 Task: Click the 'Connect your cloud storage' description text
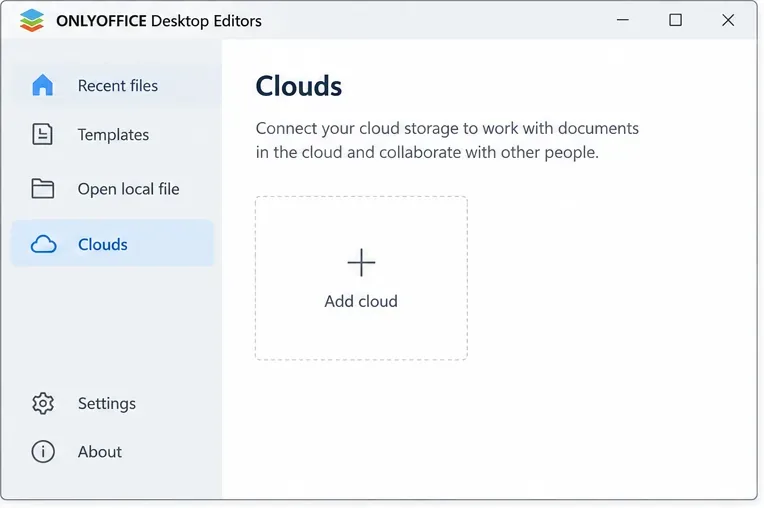coord(447,140)
